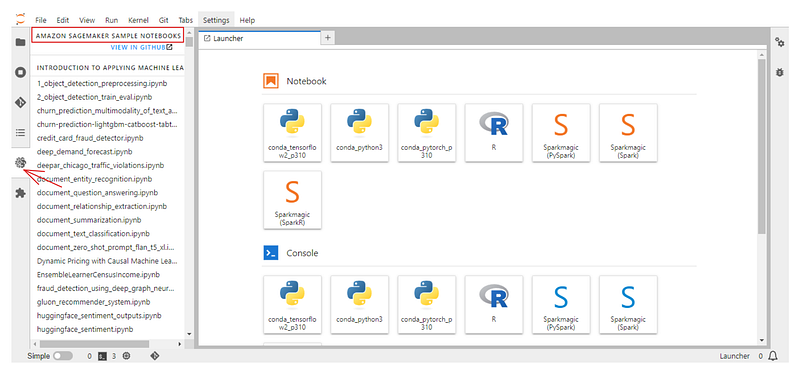The width and height of the screenshot is (800, 374).
Task: Launch Sparkmagic (SparkR) notebook
Action: pos(292,200)
